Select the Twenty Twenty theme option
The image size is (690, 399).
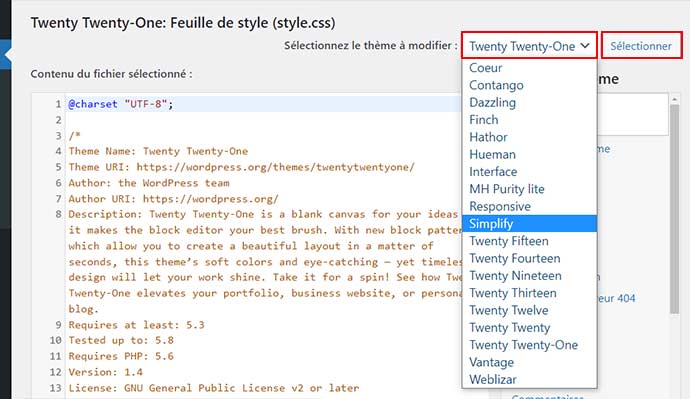[x=529, y=327]
